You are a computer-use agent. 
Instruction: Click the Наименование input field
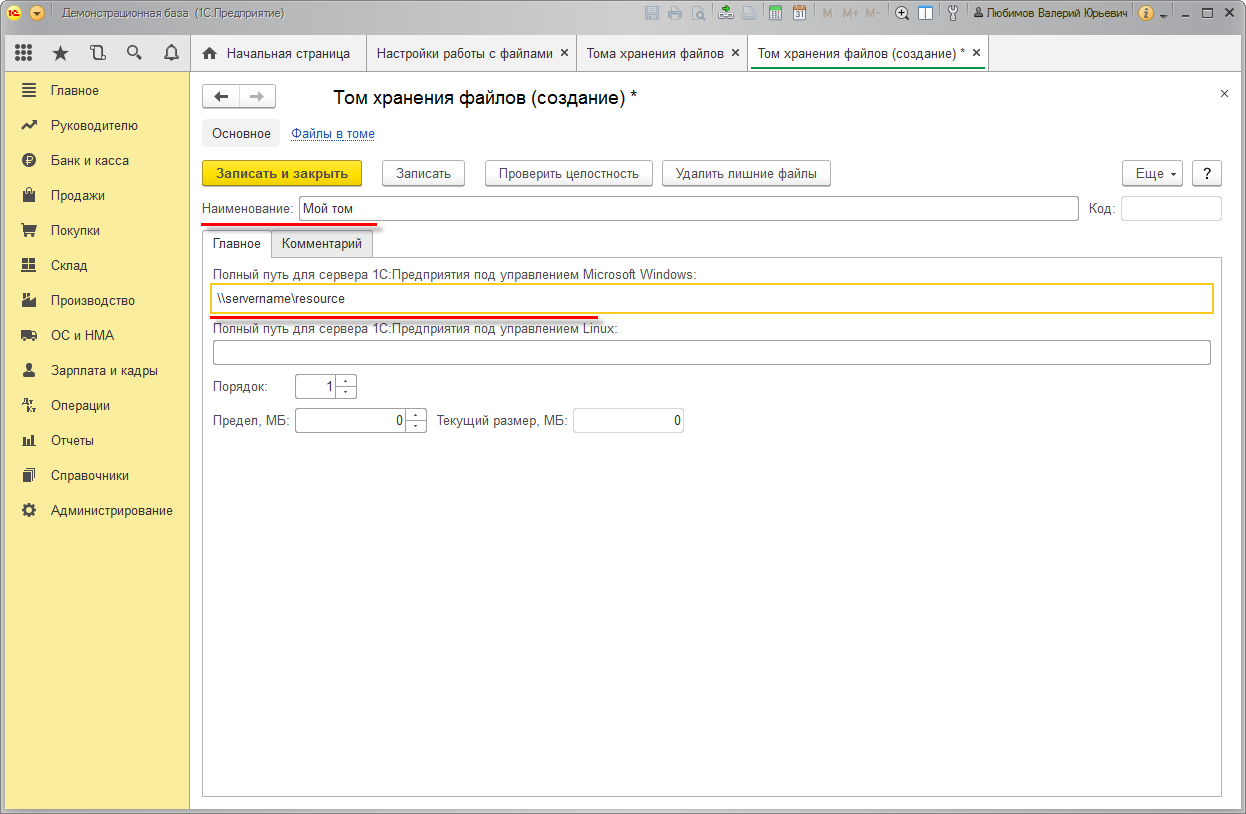coord(688,208)
